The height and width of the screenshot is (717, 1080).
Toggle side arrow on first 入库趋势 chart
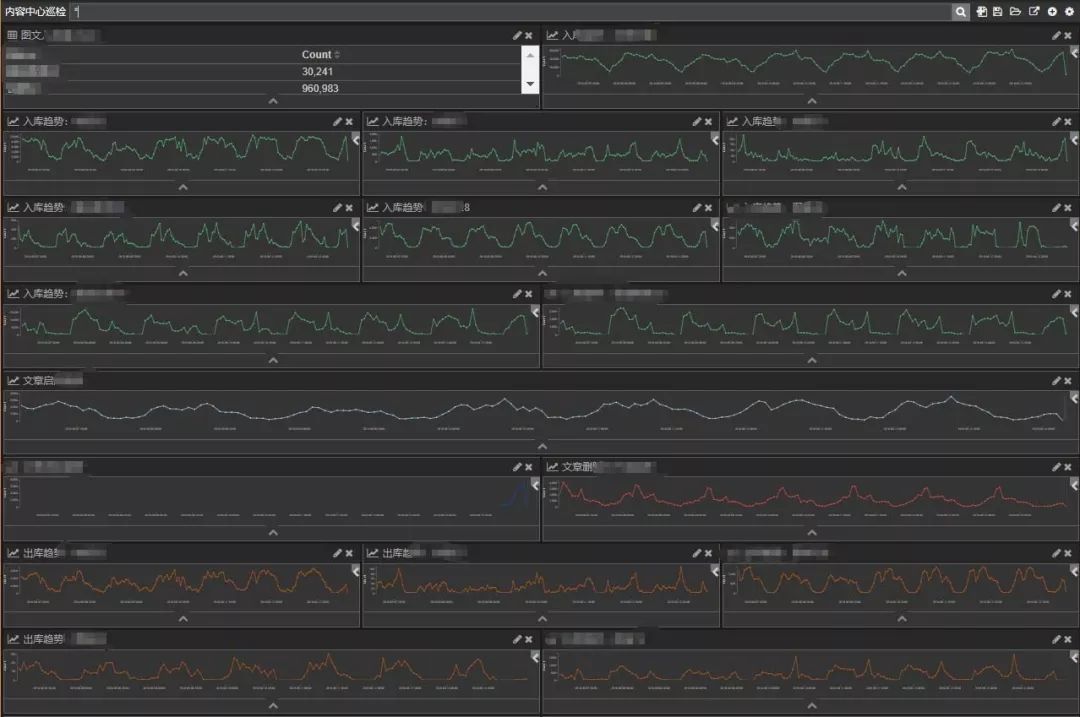356,140
